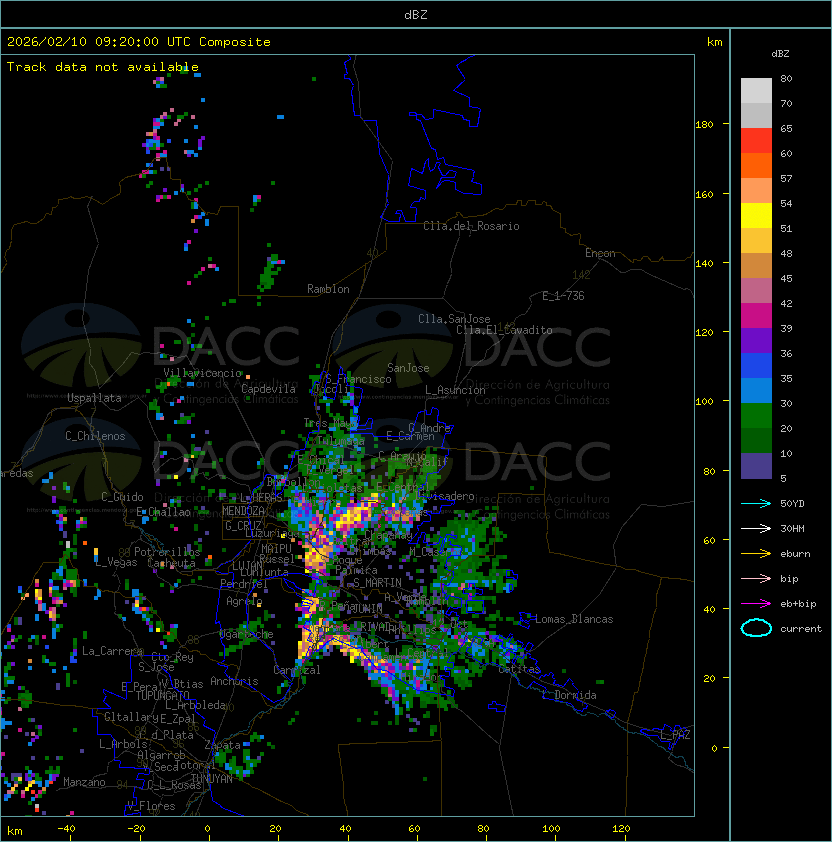Pick the bright yellow swatch in the dBZ scale
The height and width of the screenshot is (842, 832).
tap(756, 216)
